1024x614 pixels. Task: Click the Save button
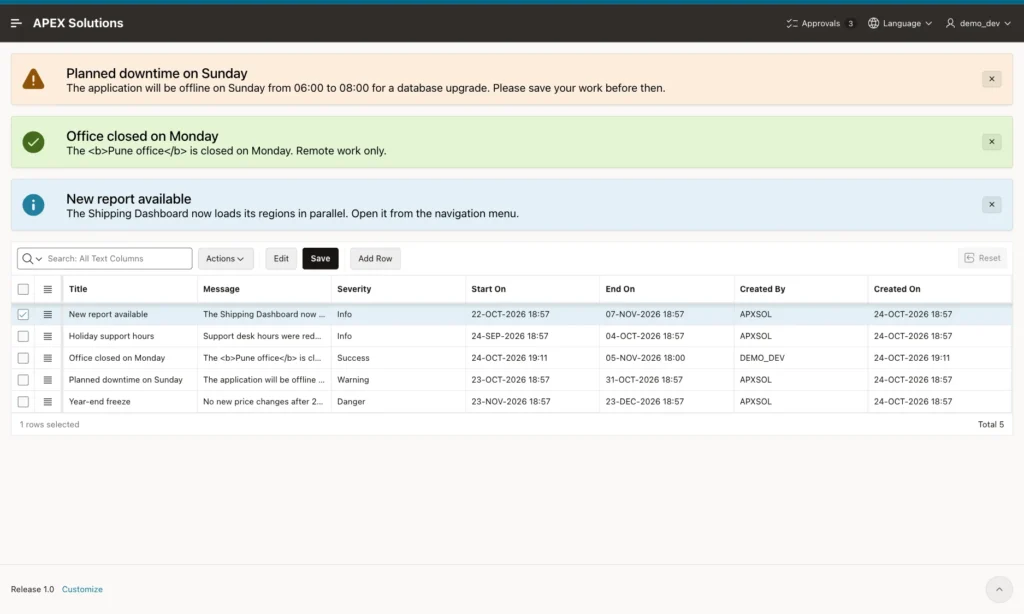(x=320, y=259)
